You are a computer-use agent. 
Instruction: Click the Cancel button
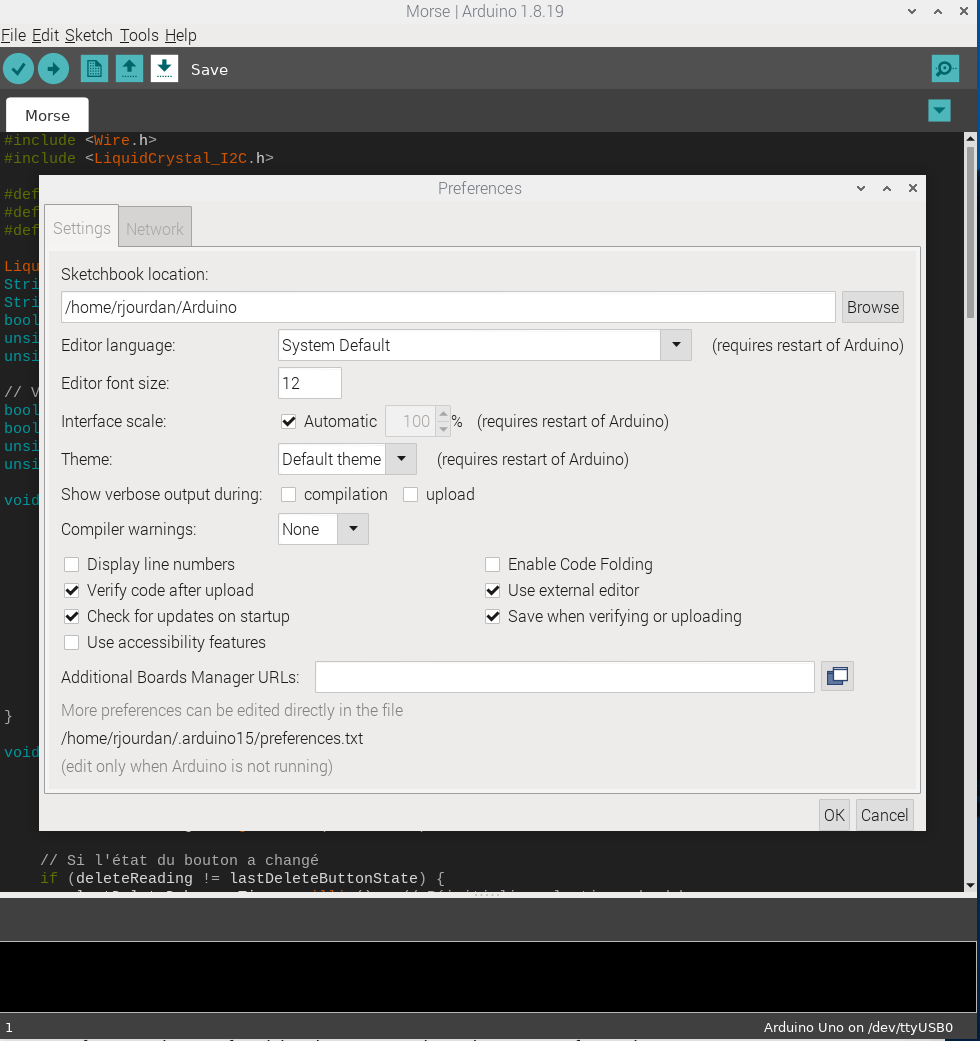884,815
